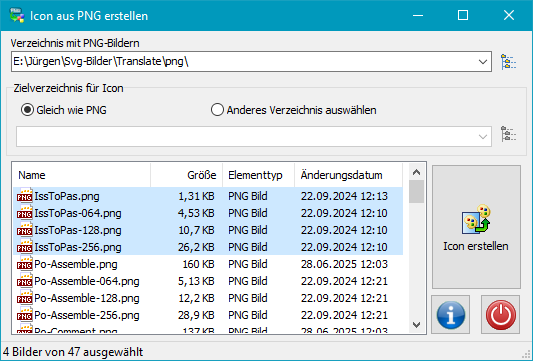Click inside the PNG directory path field
Viewport: 533px width, 361px height.
243,62
